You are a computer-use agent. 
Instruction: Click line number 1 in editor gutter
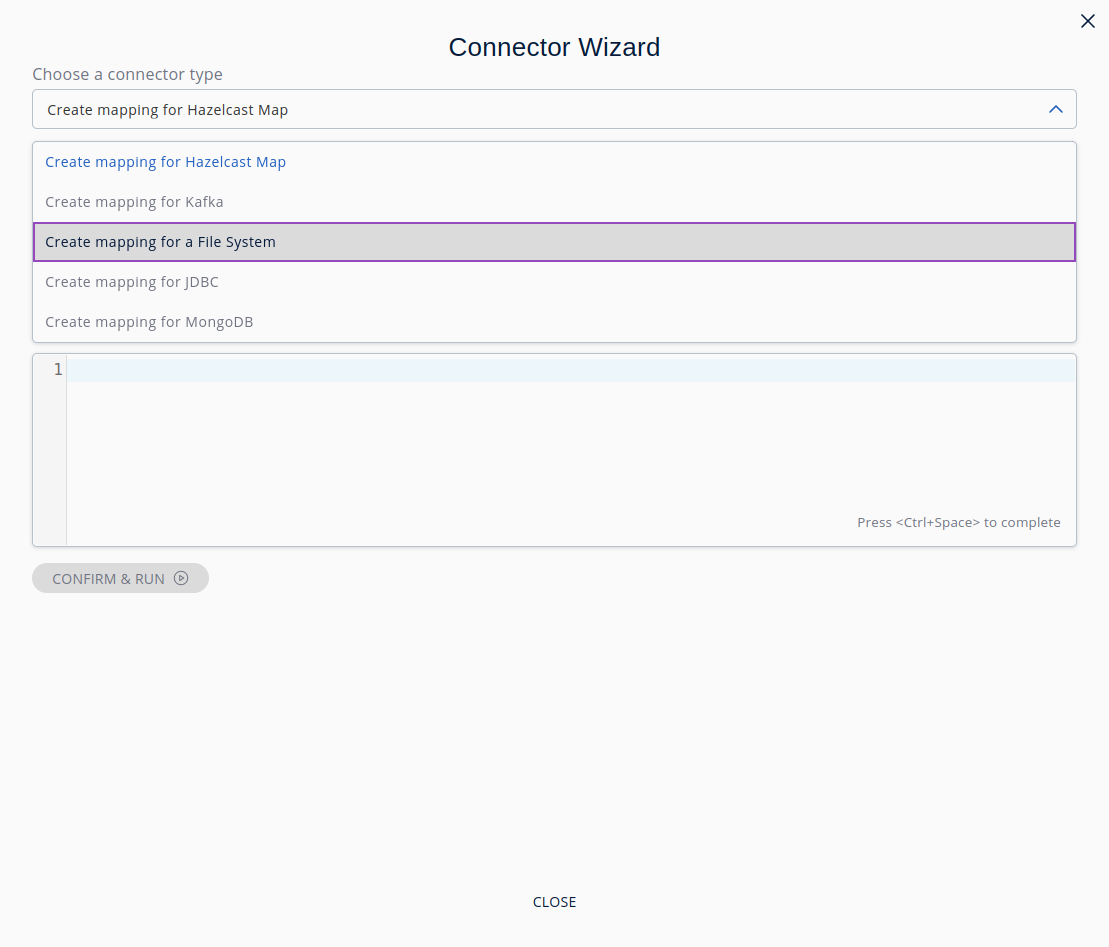point(57,370)
